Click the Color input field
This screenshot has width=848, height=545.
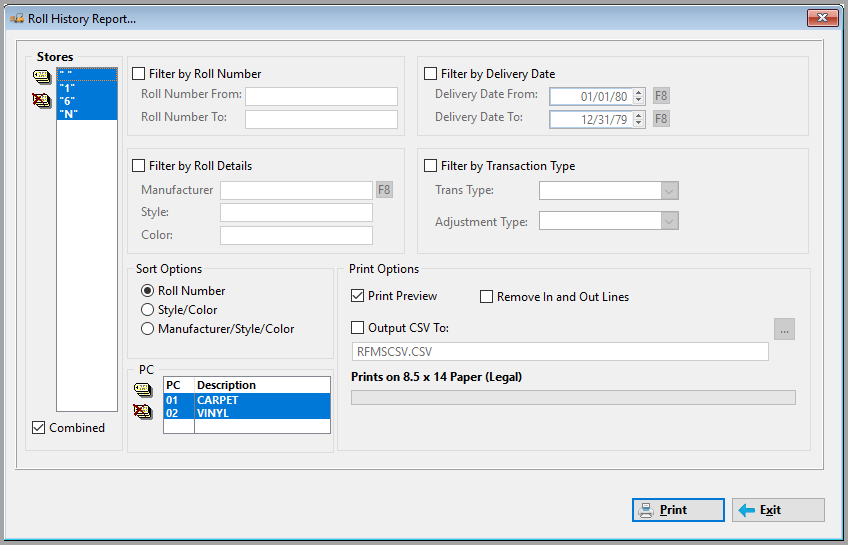(x=296, y=235)
